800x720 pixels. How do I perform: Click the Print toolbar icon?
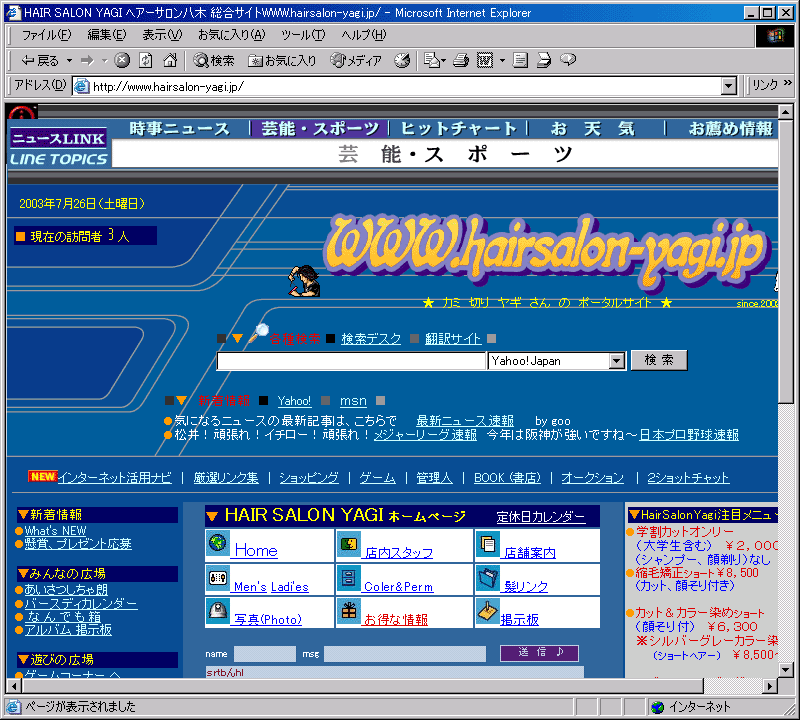461,60
